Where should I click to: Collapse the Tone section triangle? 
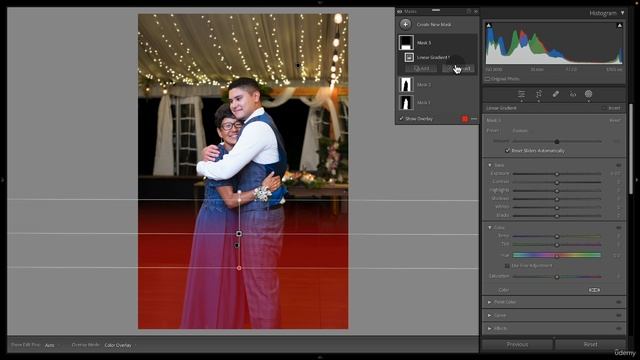coord(490,165)
